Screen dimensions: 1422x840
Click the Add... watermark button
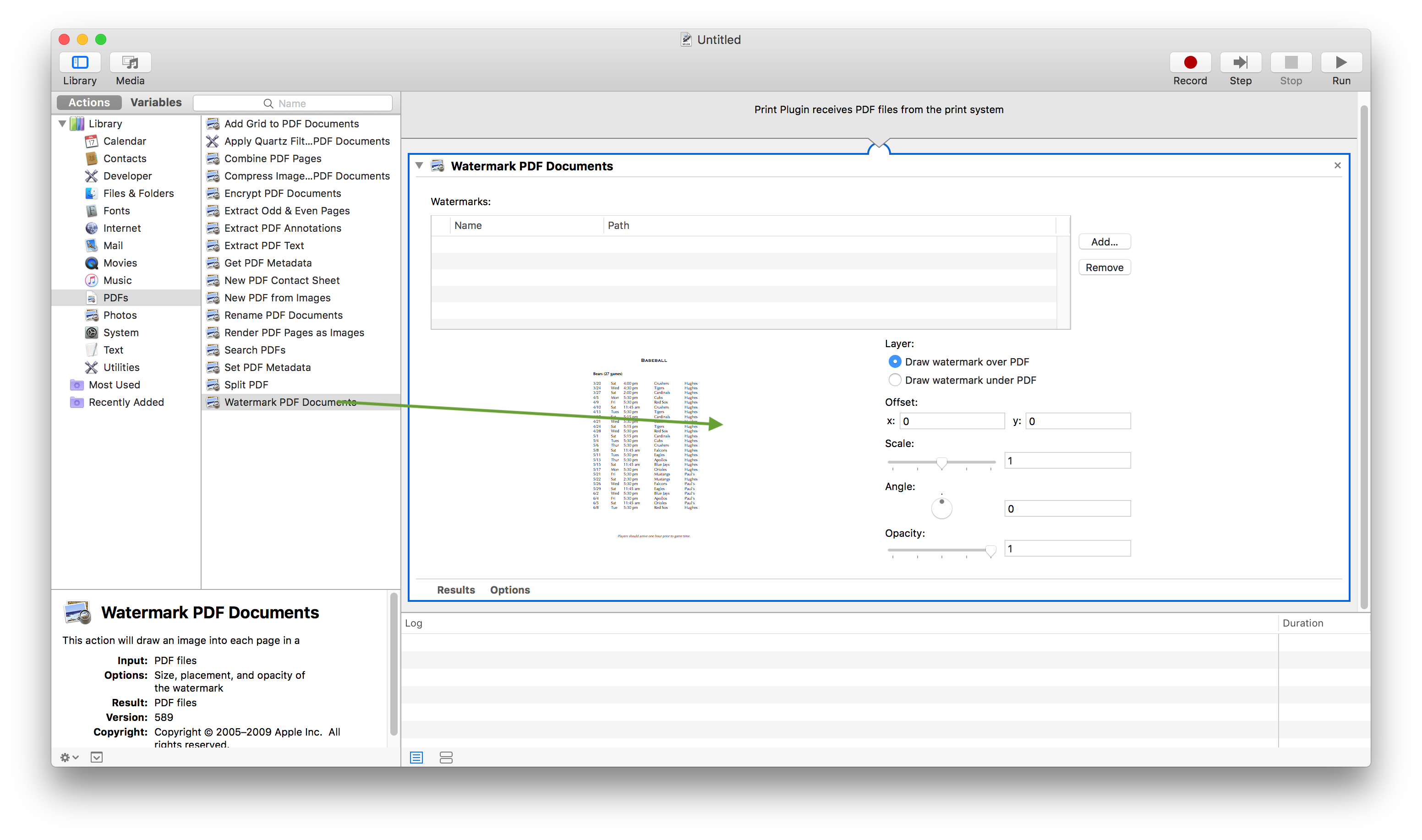click(1104, 242)
